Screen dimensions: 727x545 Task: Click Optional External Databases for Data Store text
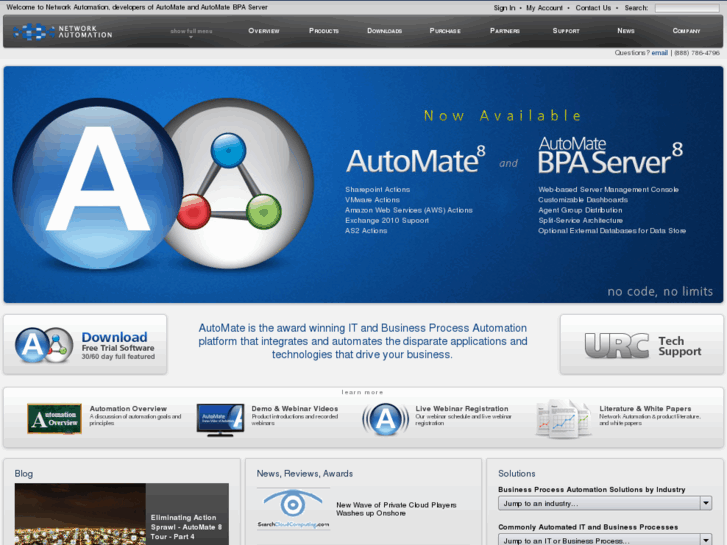click(612, 231)
